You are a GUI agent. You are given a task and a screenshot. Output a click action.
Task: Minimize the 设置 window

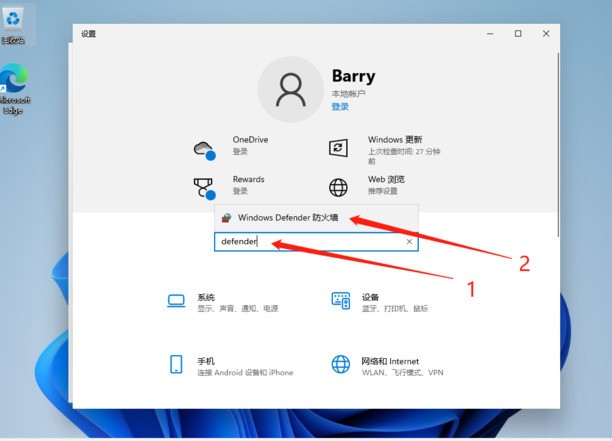tap(490, 34)
